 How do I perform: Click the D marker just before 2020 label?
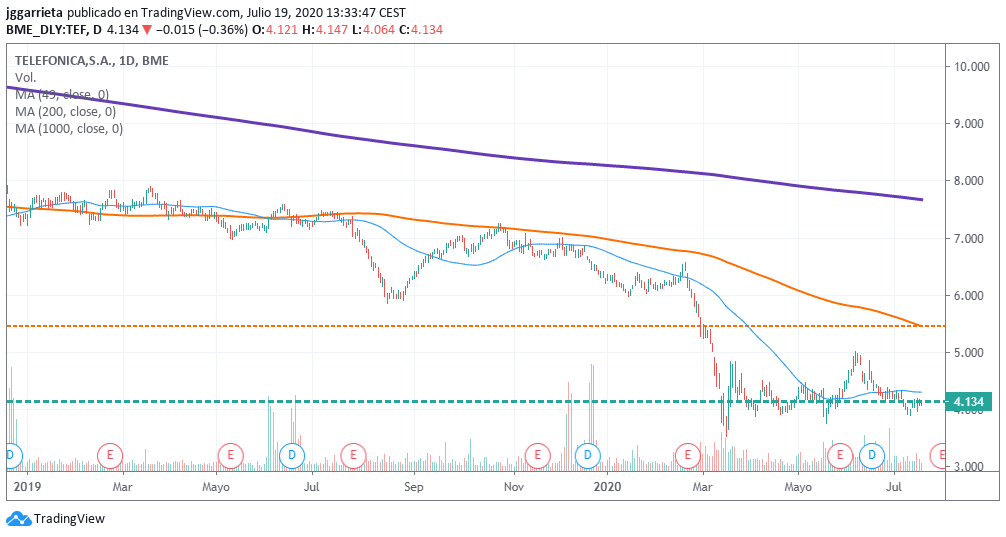tap(587, 456)
